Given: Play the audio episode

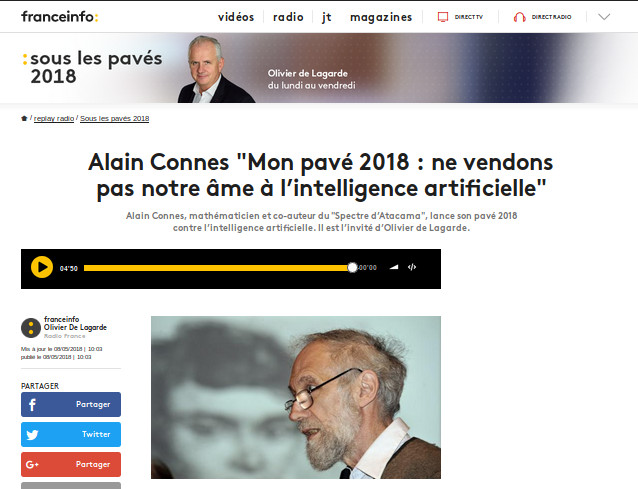Looking at the screenshot, I should coord(42,267).
